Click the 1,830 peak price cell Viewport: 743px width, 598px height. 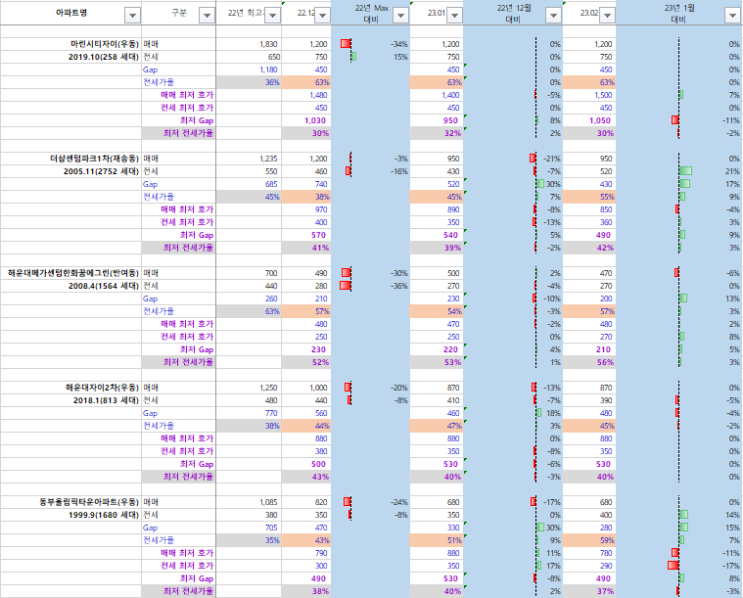coord(249,44)
